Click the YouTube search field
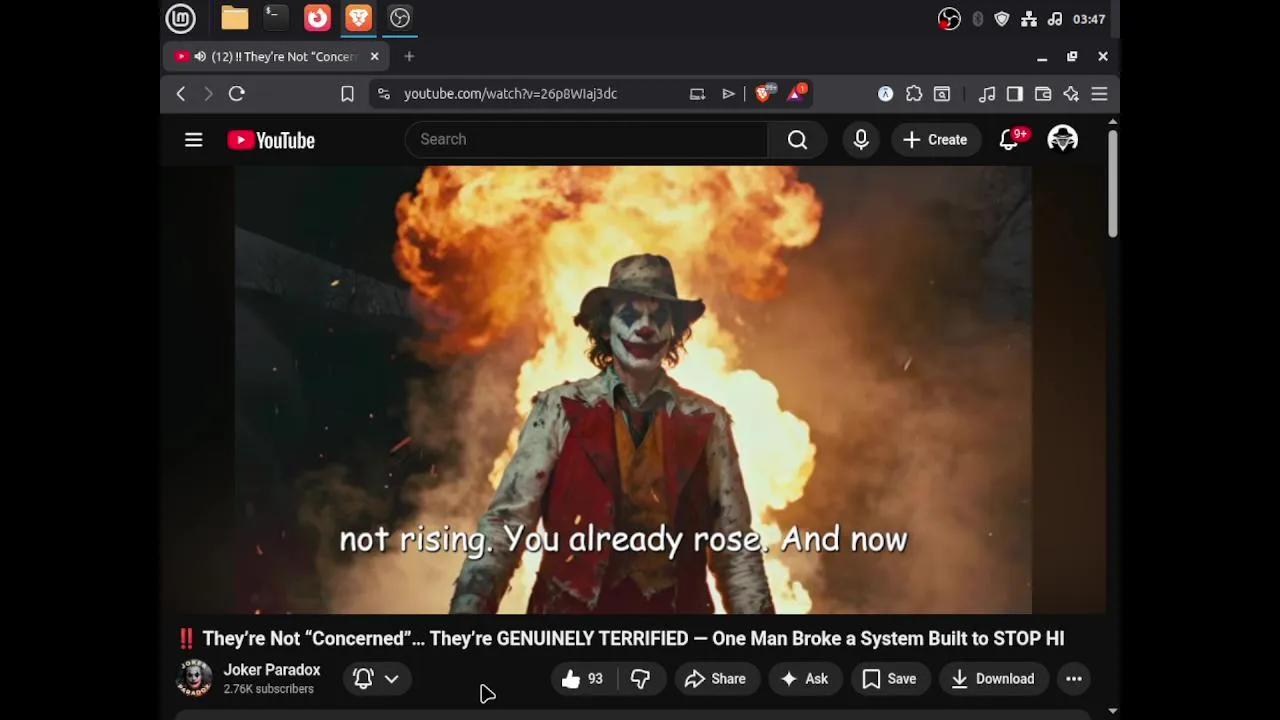The height and width of the screenshot is (720, 1280). tap(586, 139)
